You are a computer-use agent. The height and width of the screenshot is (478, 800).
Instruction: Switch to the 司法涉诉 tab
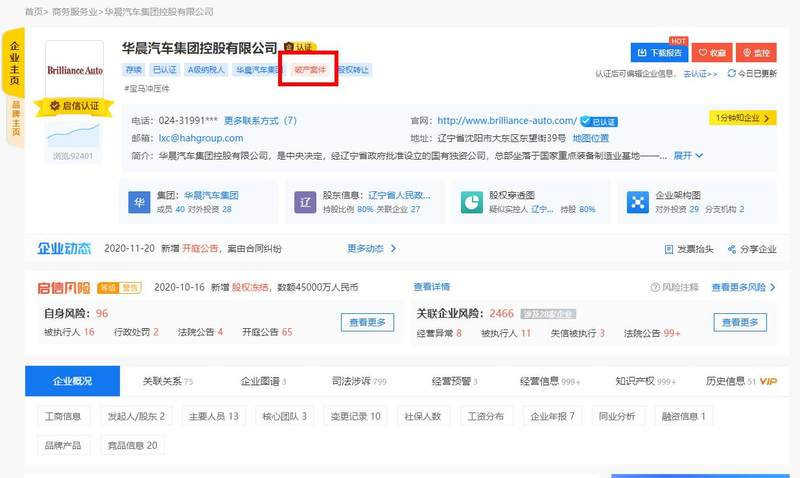tap(359, 381)
